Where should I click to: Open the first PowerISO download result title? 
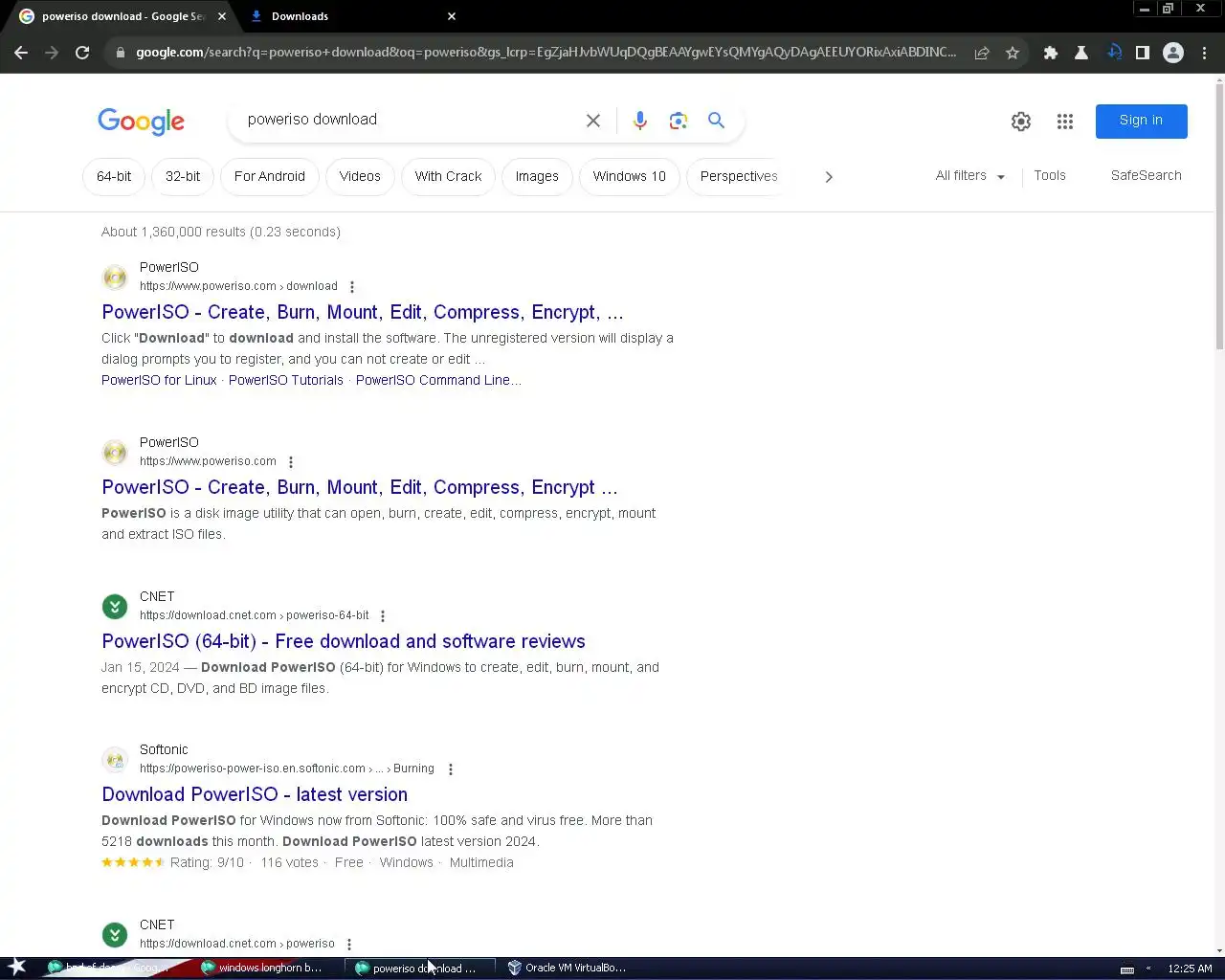(x=363, y=313)
